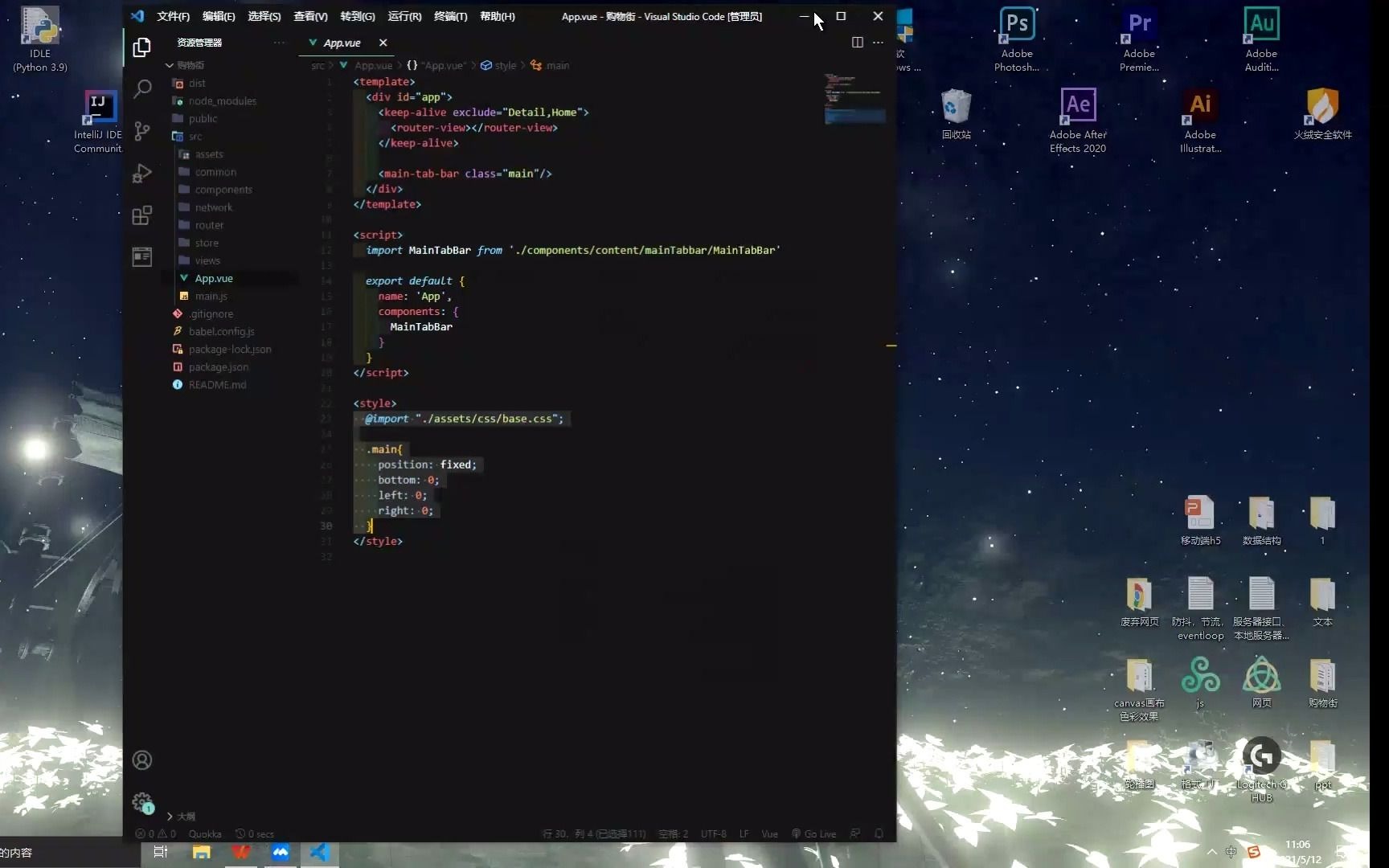Open the browser preview panel icon in activity bar

142,256
